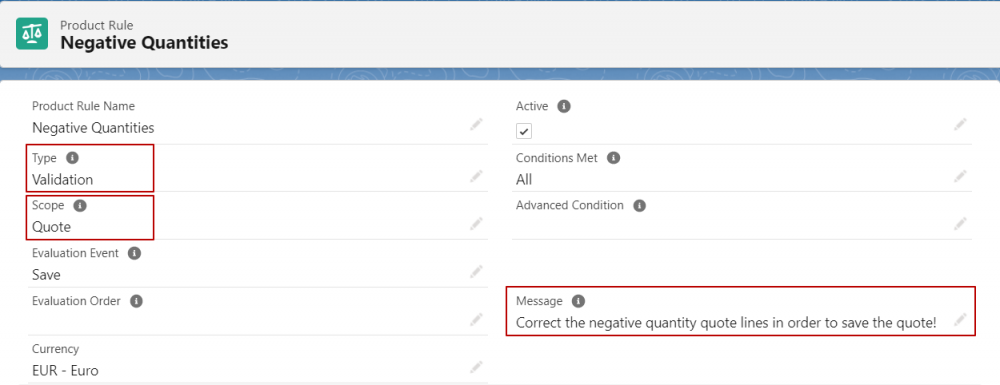Click the info icon beside Conditions Met
The image size is (1000, 385).
[614, 157]
